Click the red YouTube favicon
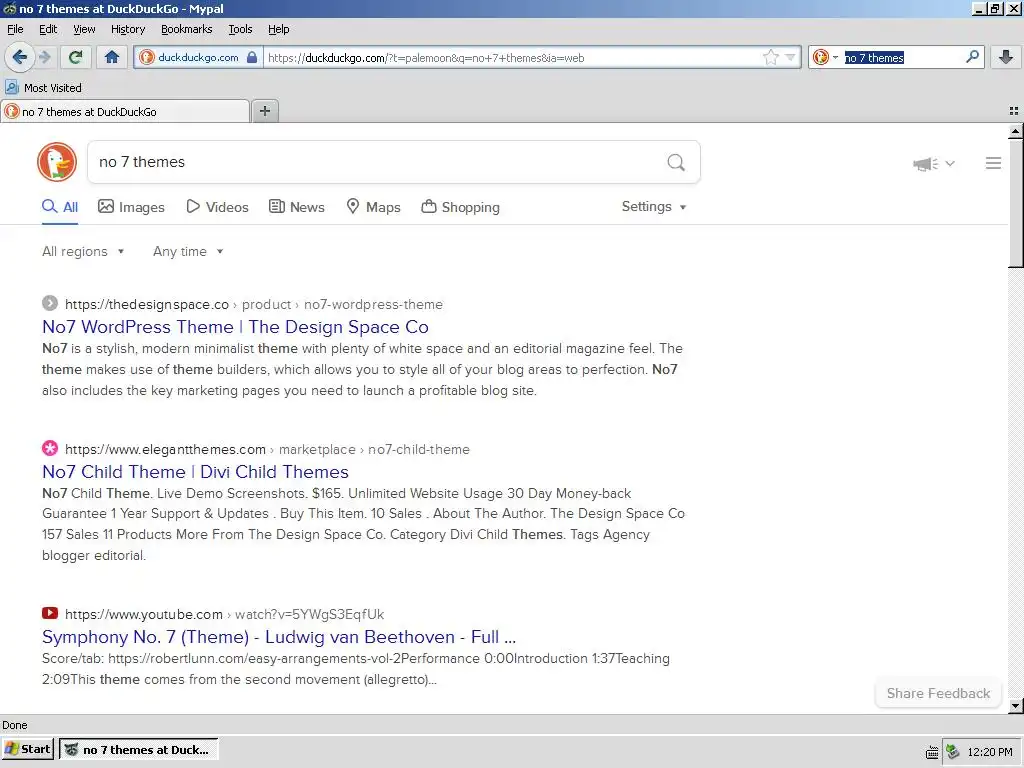This screenshot has width=1024, height=768. (x=50, y=613)
